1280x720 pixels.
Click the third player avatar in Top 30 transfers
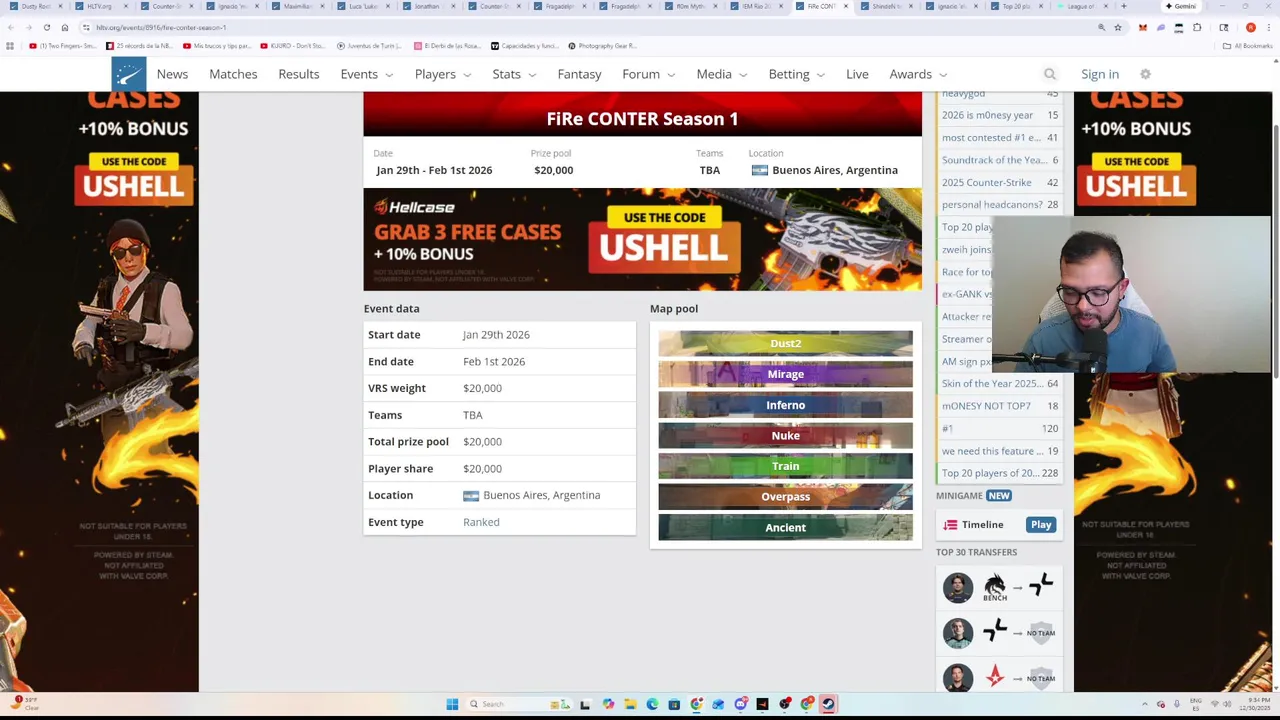click(957, 677)
